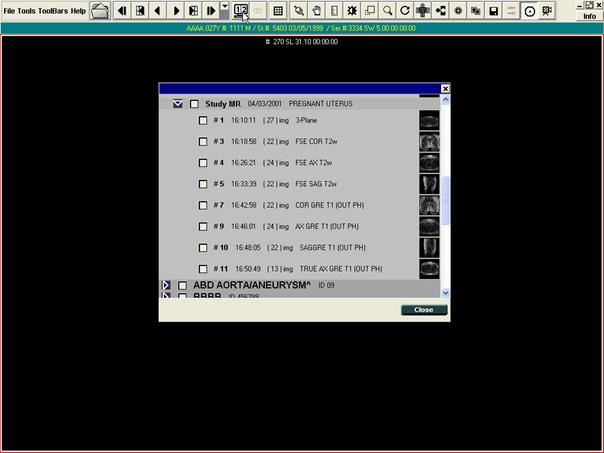Click the single left-arrow previous image icon
Viewport: 604px width, 453px height.
tap(158, 10)
